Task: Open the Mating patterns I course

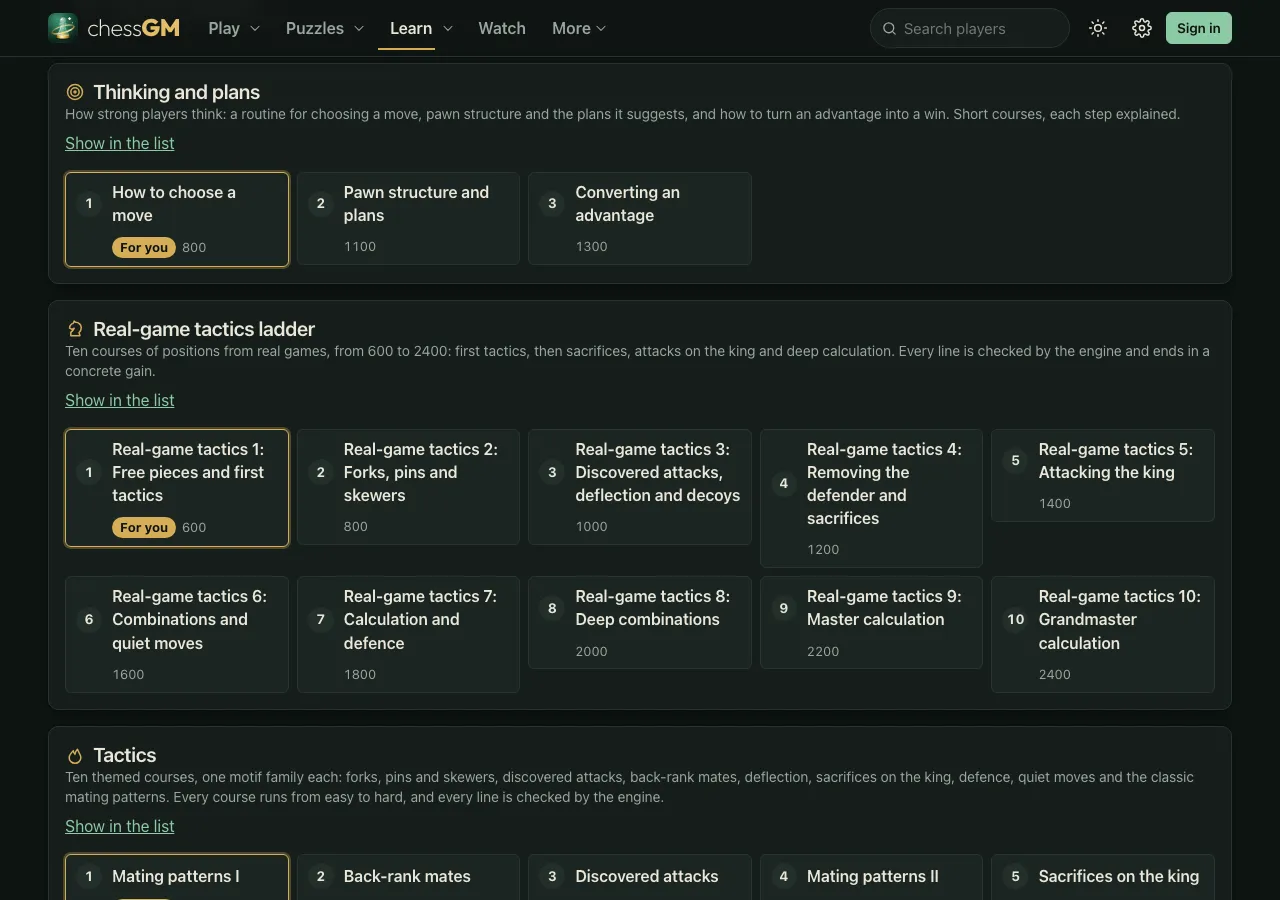Action: [x=177, y=877]
